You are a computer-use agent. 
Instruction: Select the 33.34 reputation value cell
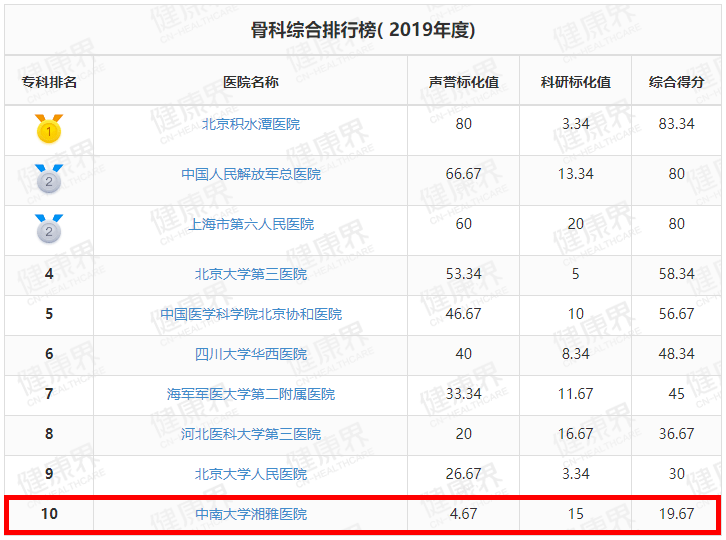(x=463, y=394)
